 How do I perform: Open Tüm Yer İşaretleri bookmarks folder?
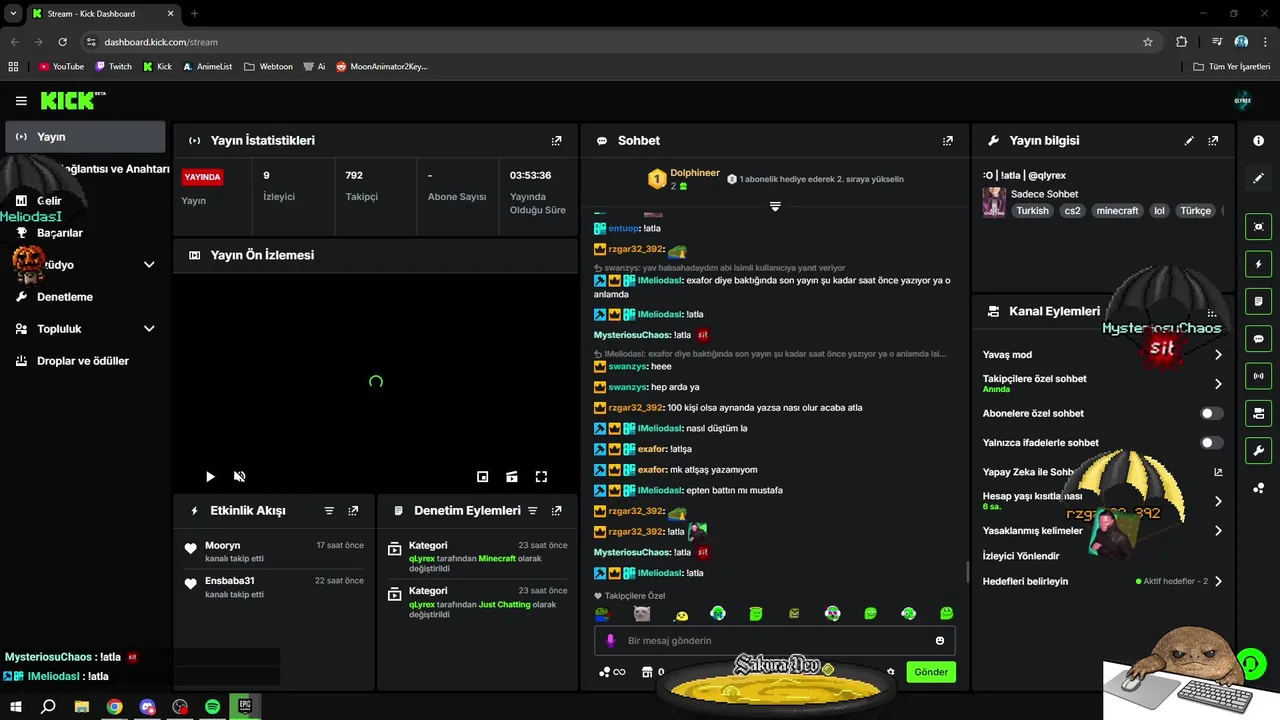(x=1232, y=67)
